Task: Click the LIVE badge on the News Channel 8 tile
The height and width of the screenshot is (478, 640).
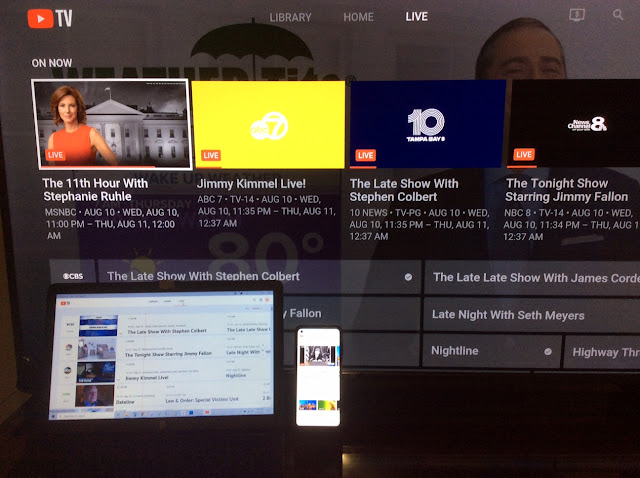Action: [x=524, y=154]
